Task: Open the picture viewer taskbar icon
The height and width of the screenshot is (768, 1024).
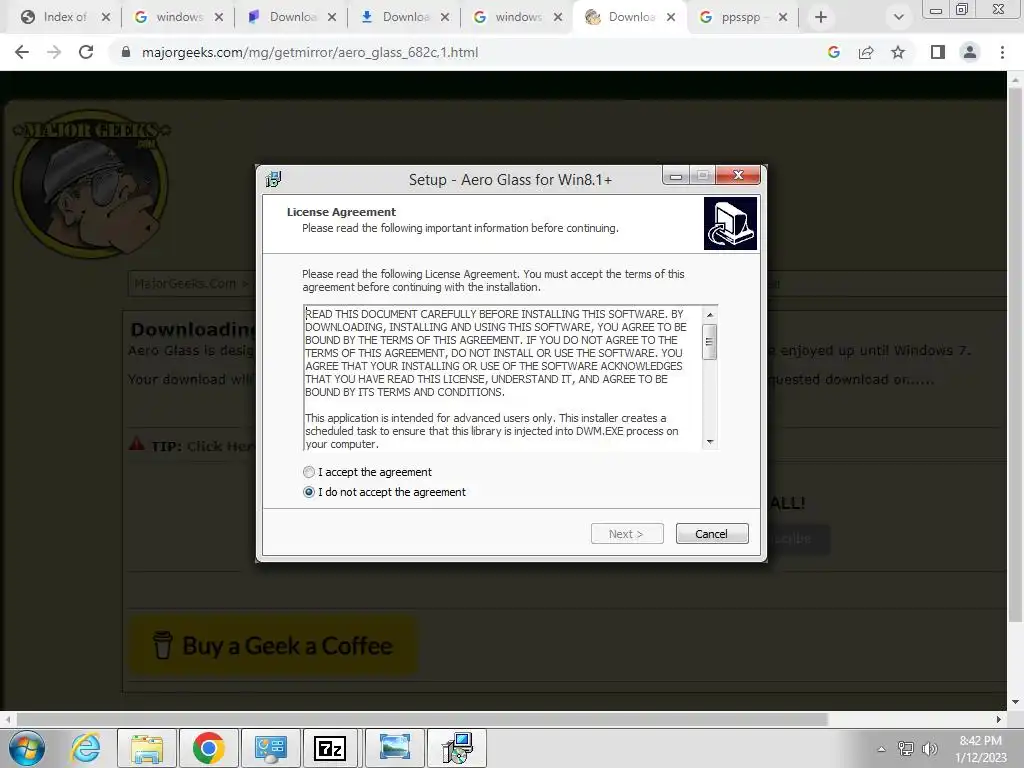Action: coord(394,748)
